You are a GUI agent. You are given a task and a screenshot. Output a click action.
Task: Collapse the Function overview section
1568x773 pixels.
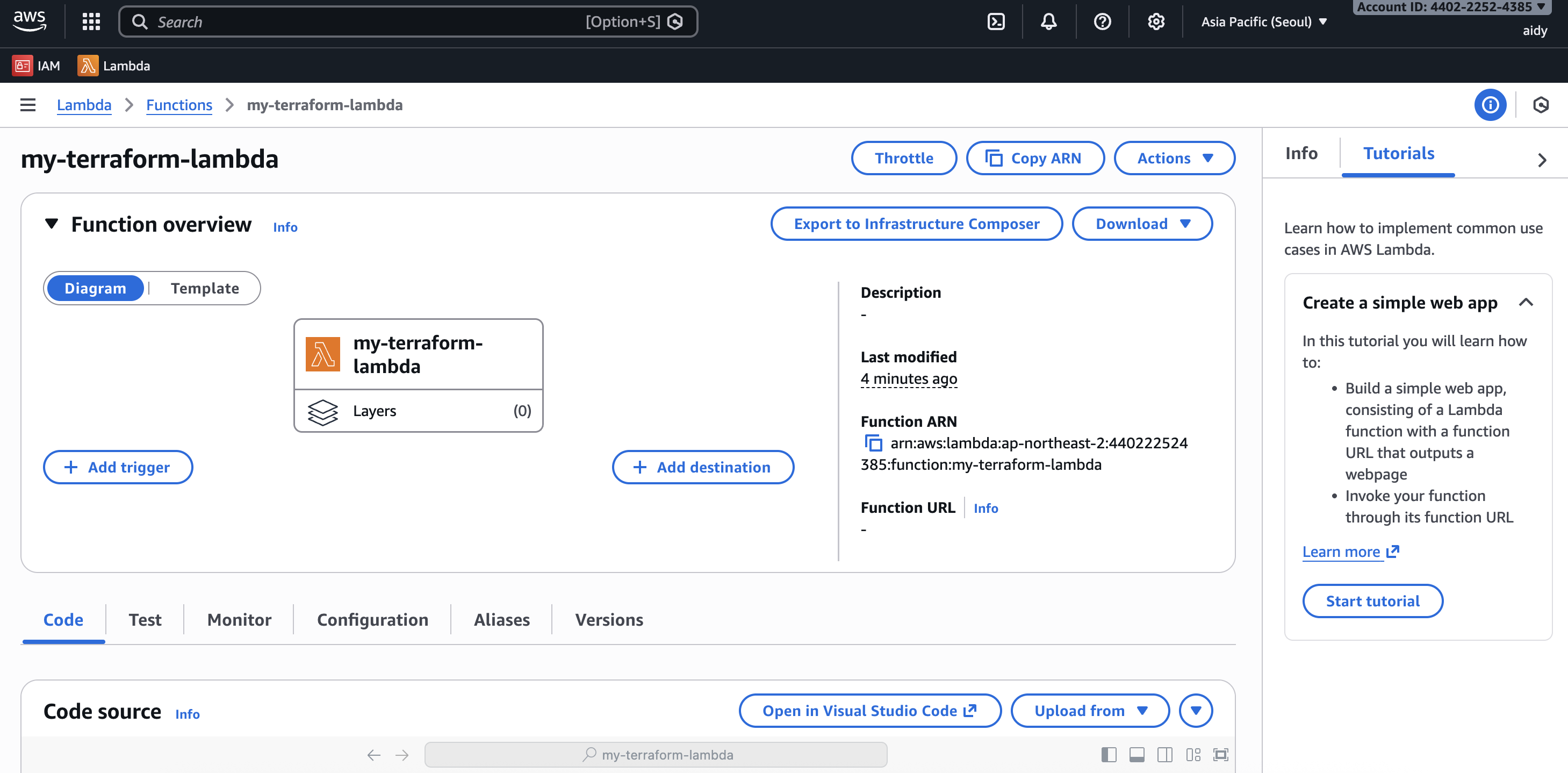52,224
